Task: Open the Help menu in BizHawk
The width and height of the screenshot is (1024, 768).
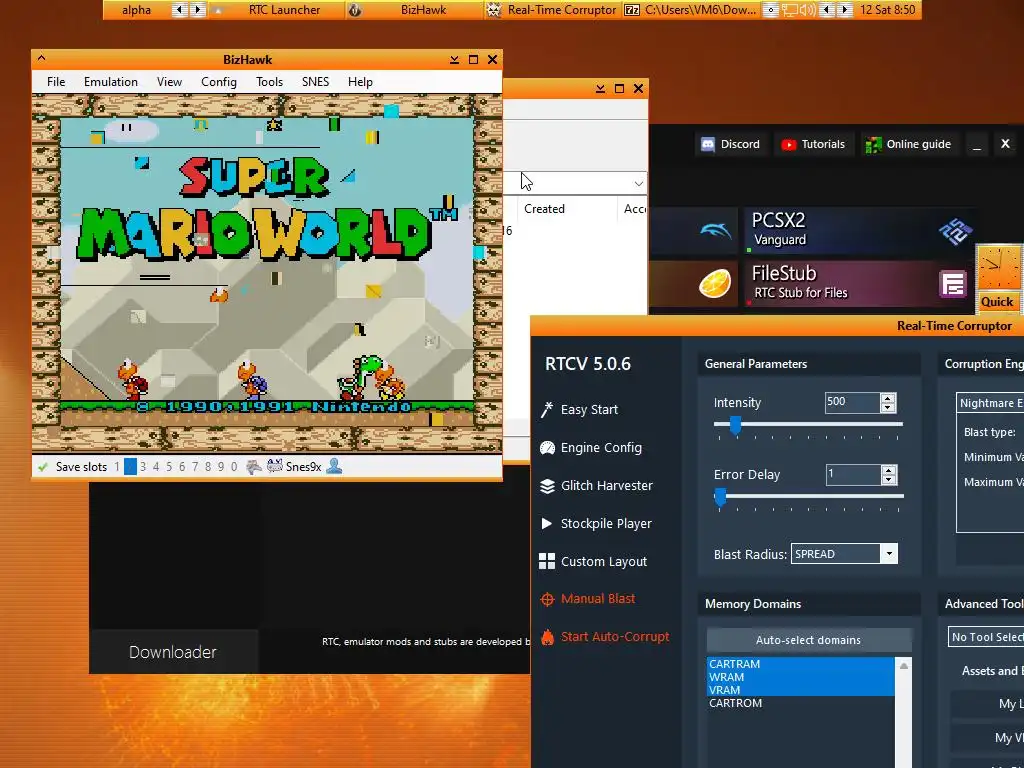Action: (360, 82)
